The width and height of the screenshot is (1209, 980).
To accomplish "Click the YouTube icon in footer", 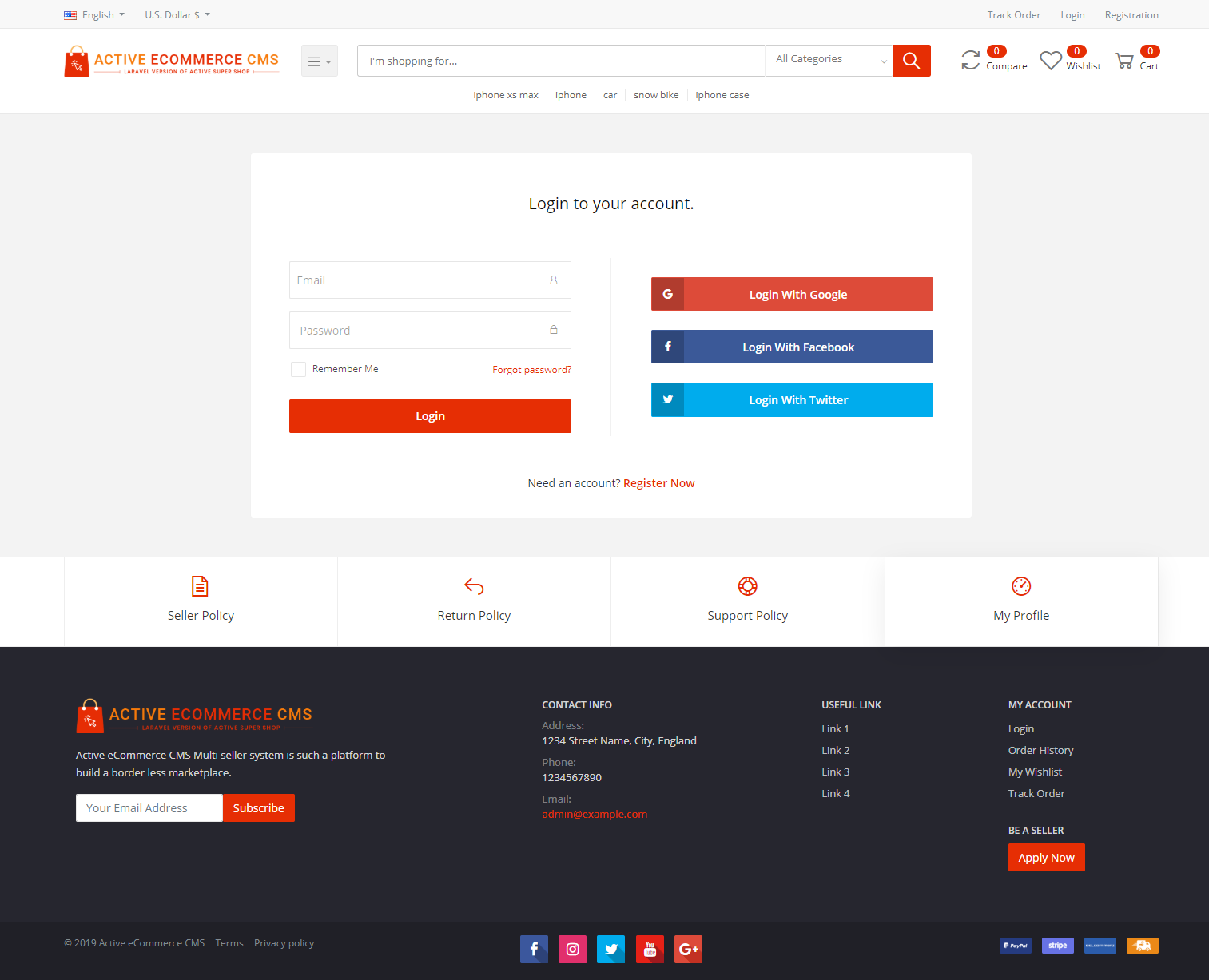I will 650,949.
